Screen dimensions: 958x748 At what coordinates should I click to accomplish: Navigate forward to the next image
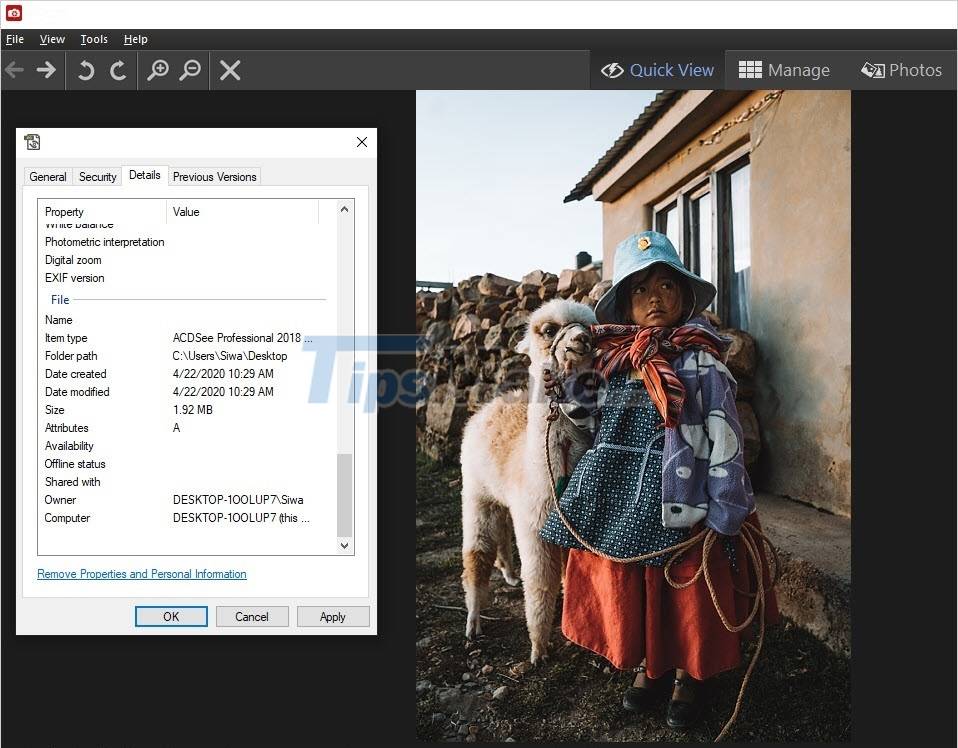tap(45, 70)
